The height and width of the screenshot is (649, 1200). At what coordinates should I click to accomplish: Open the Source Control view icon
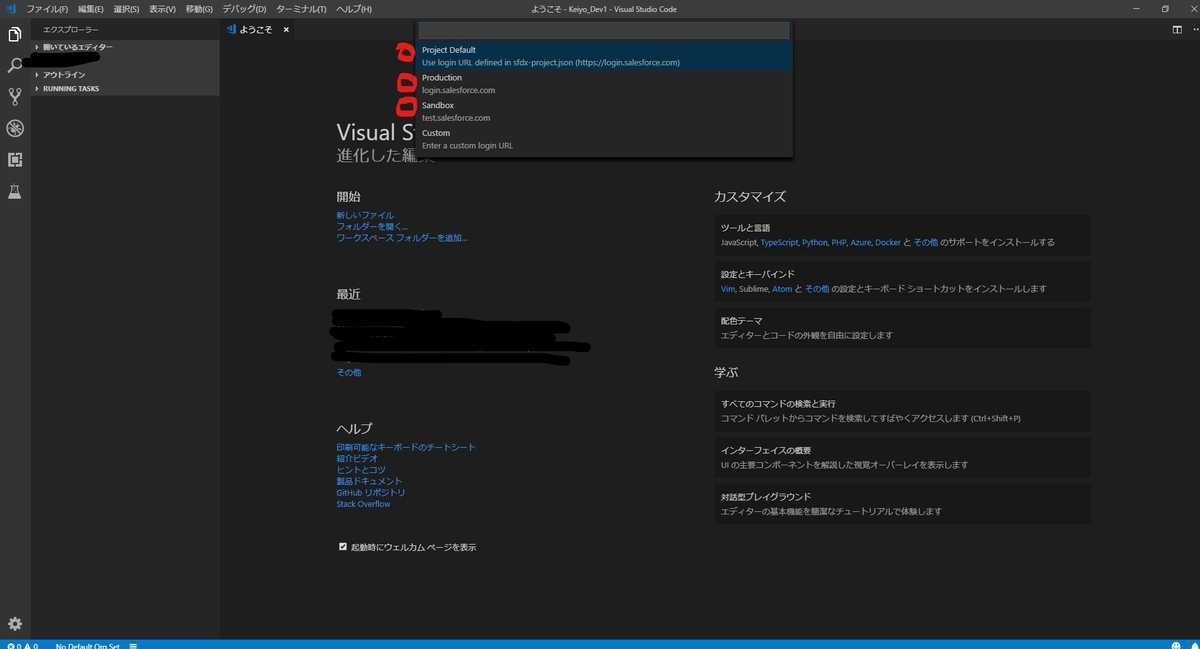15,97
